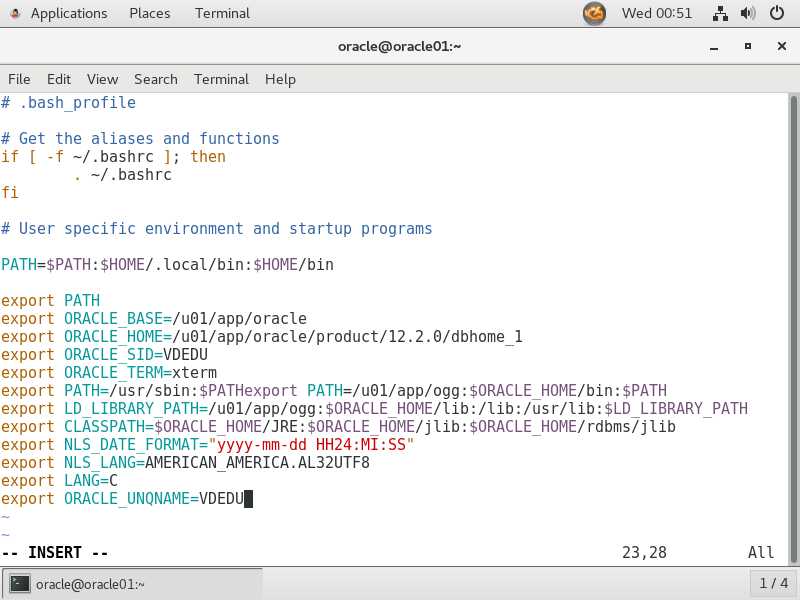The width and height of the screenshot is (800, 600).
Task: Click the GNOME foot icon beside Applications
Action: [x=15, y=13]
